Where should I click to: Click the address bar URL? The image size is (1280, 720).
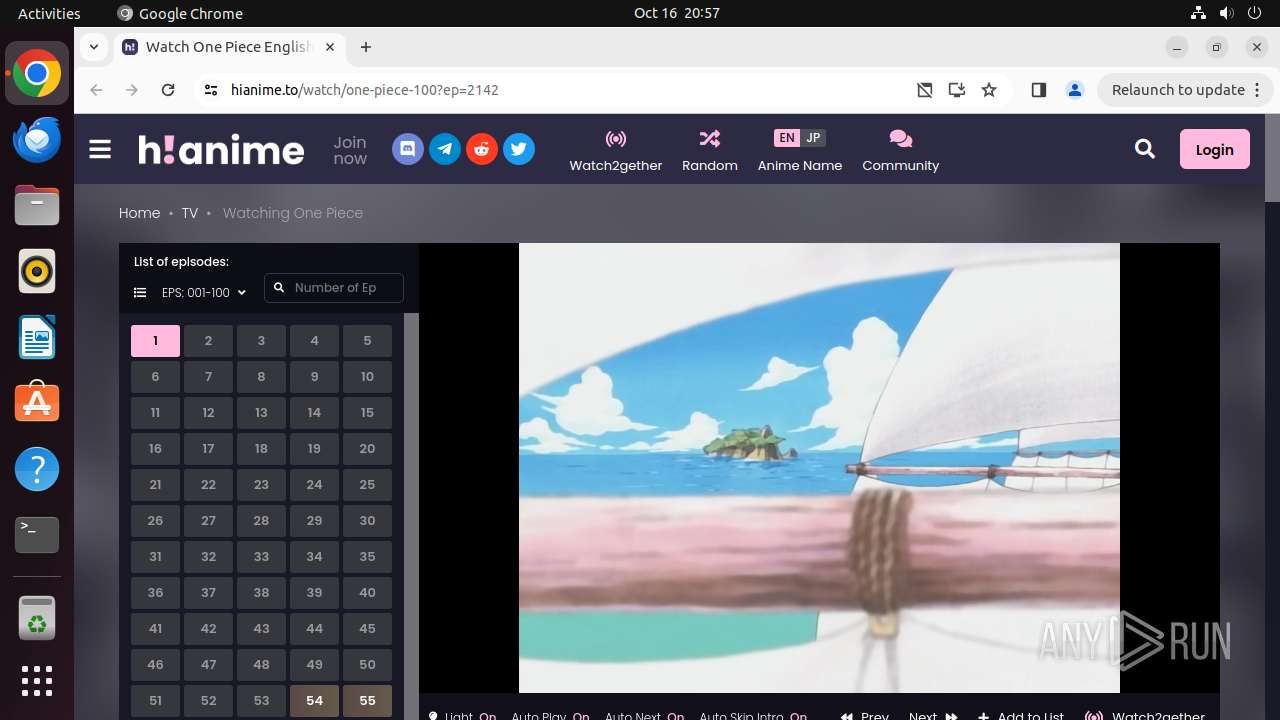click(x=365, y=90)
